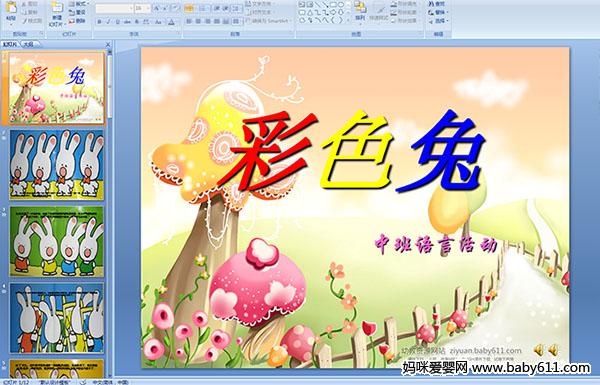Switch to the Outline pane tab
The height and width of the screenshot is (385, 600).
[28, 44]
